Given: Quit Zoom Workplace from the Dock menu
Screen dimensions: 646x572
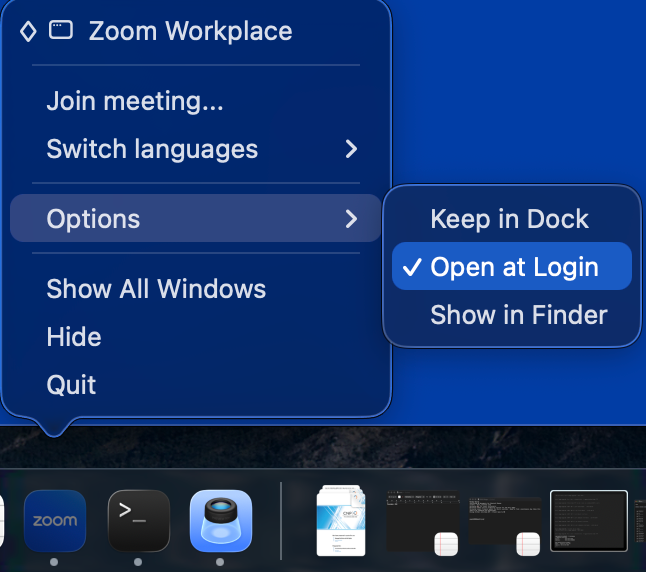Looking at the screenshot, I should click(71, 385).
